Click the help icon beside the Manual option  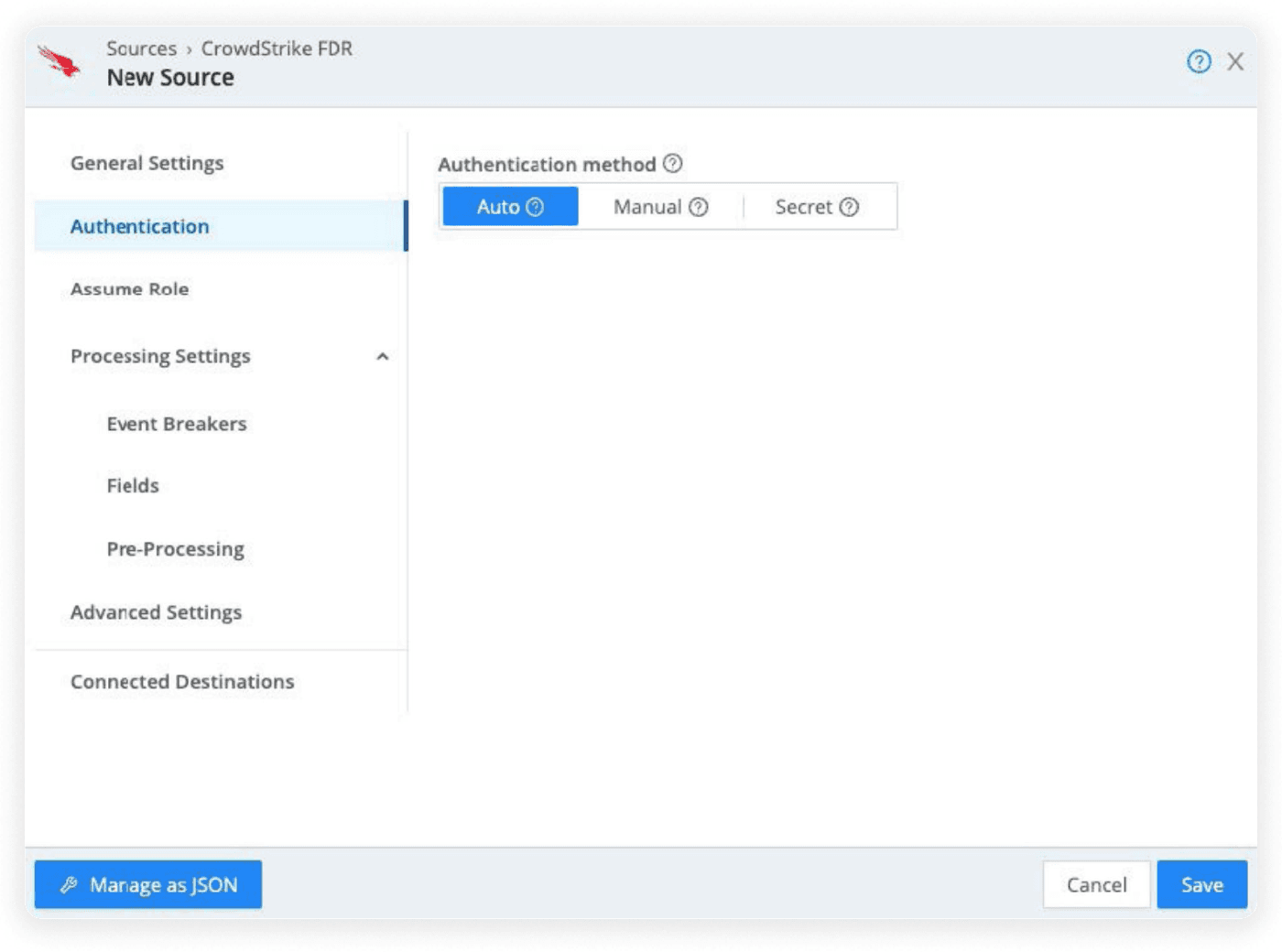point(699,207)
